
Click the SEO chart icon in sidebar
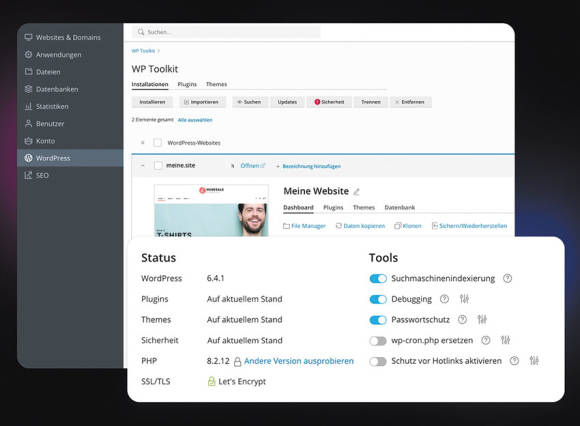coord(28,175)
